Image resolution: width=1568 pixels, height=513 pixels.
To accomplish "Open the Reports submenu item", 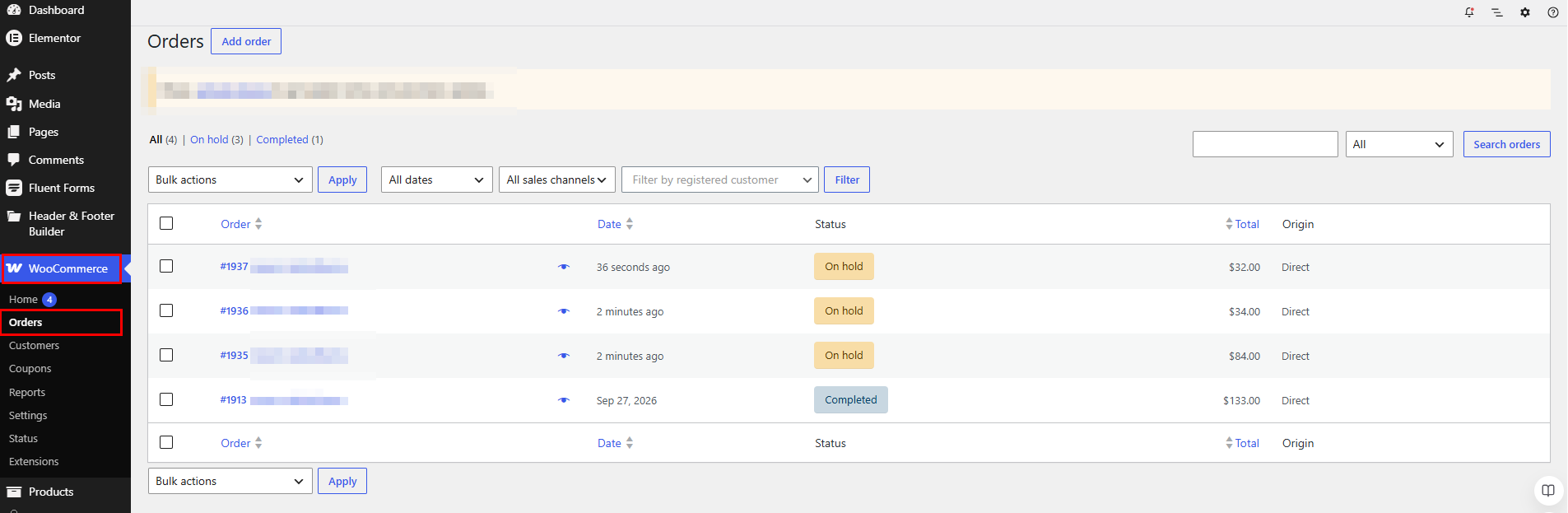I will pos(27,393).
